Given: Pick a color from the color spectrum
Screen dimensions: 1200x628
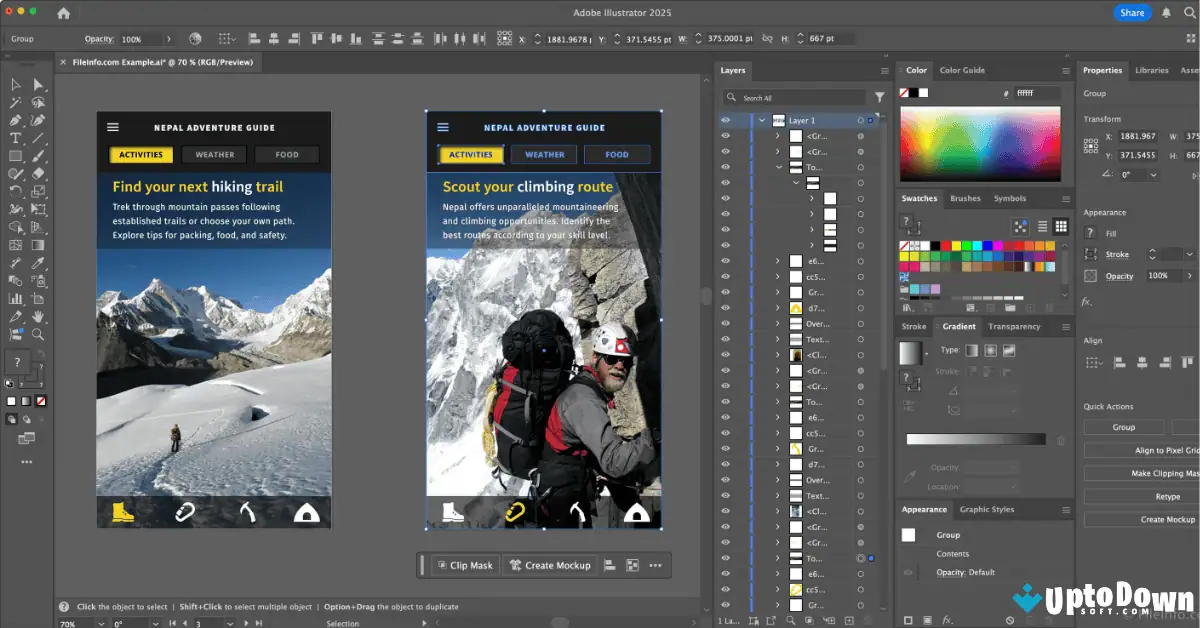Looking at the screenshot, I should pyautogui.click(x=980, y=145).
